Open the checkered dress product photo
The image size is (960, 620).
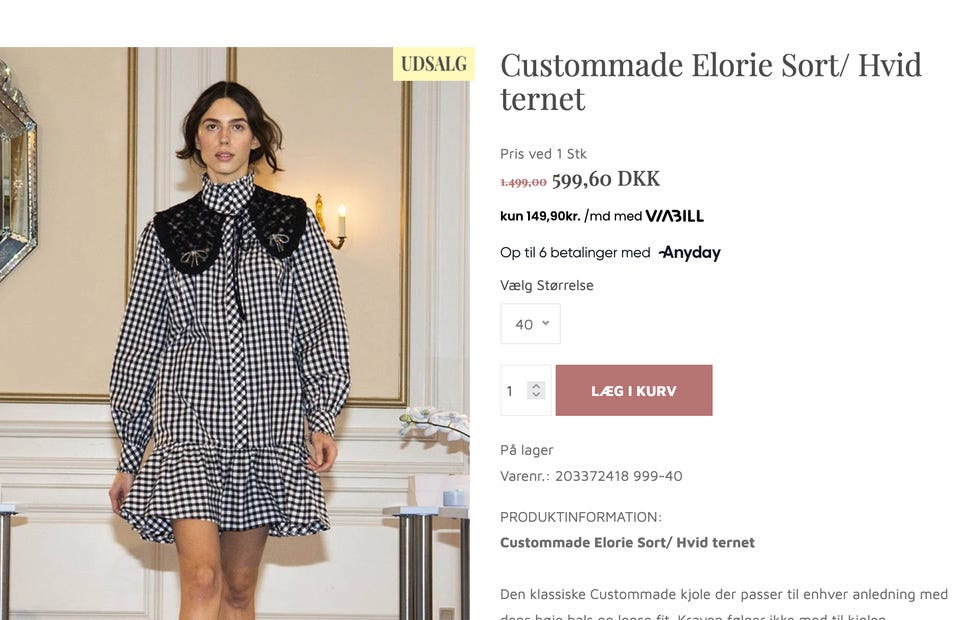pyautogui.click(x=234, y=334)
